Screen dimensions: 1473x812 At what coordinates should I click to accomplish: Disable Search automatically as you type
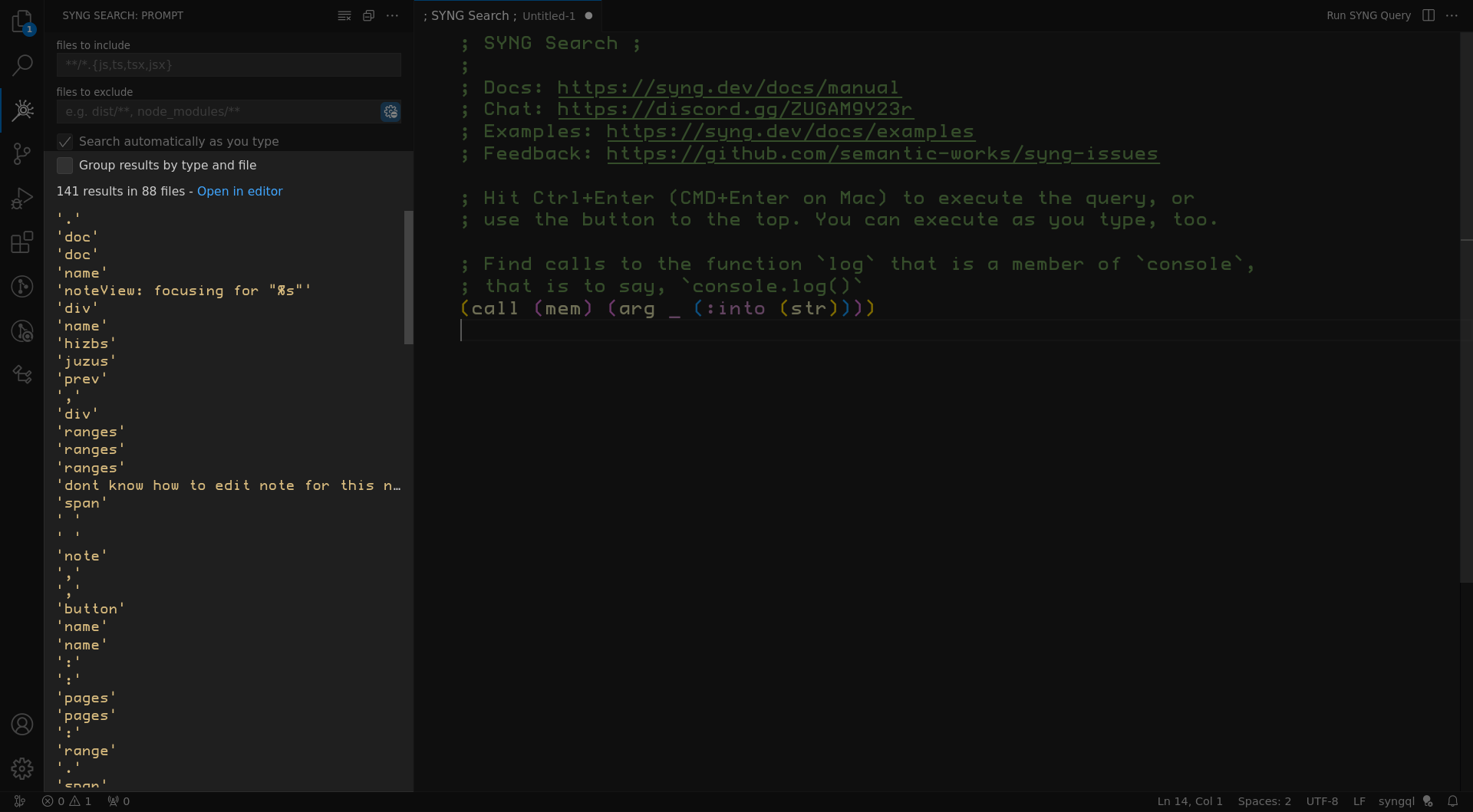coord(65,142)
